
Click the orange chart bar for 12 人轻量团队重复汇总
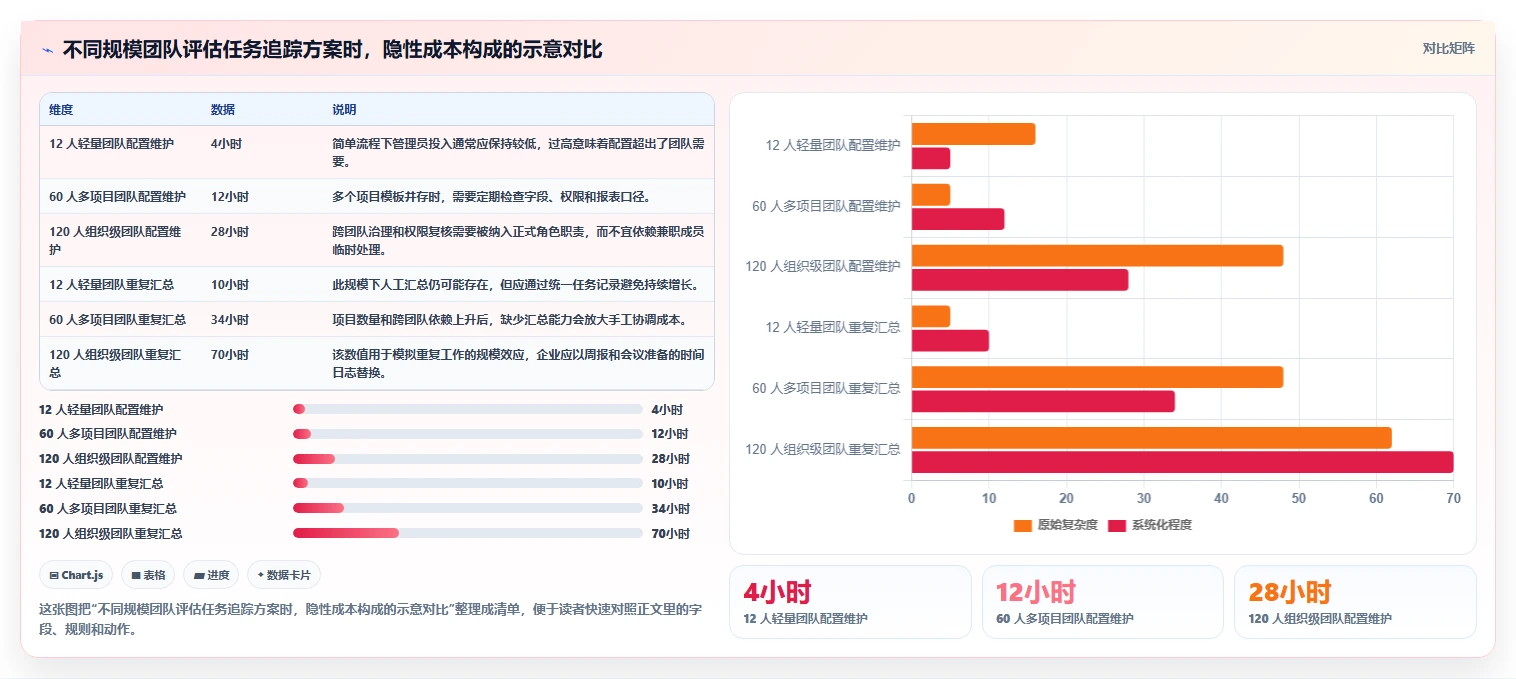click(x=931, y=316)
